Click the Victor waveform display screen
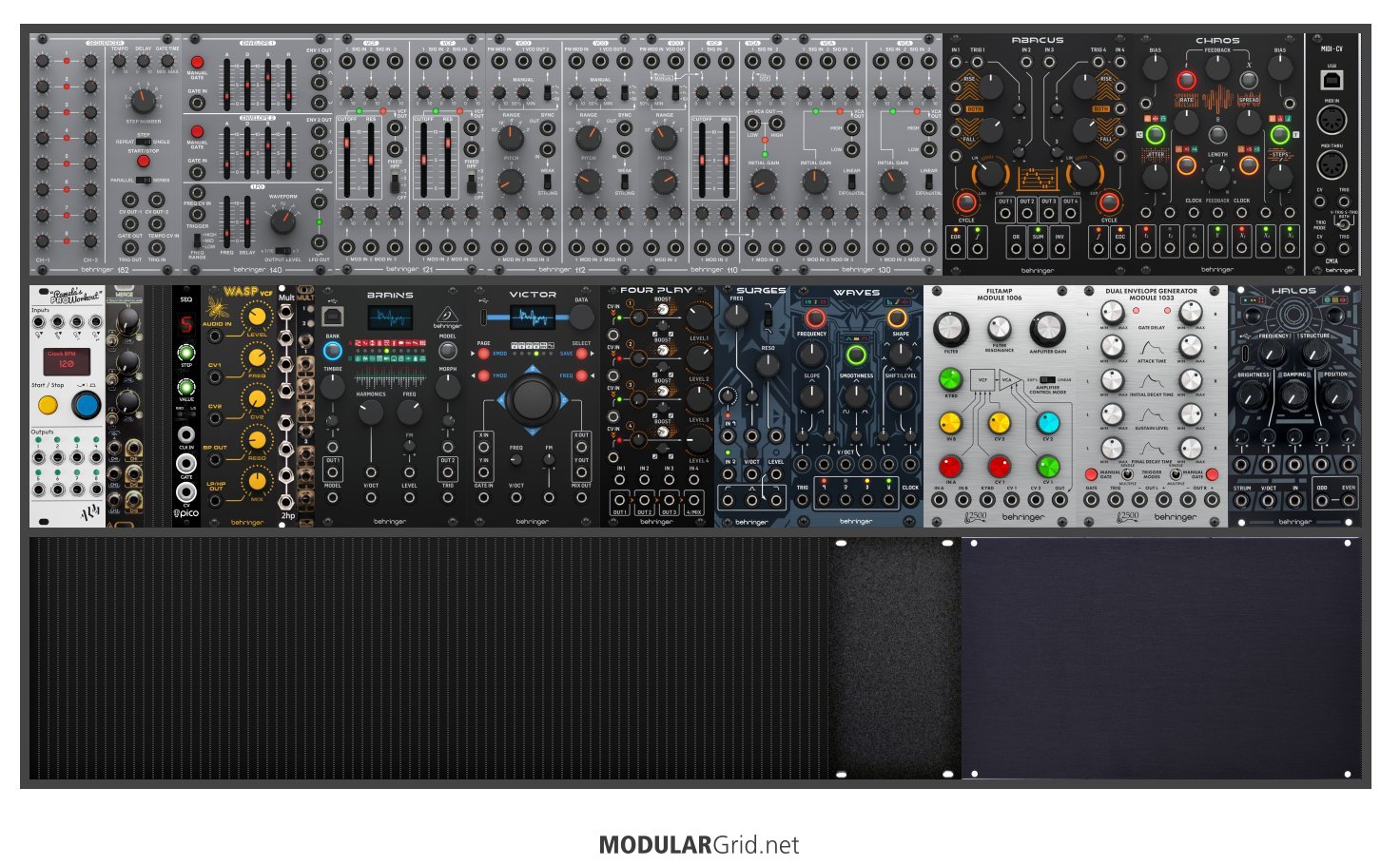The height and width of the screenshot is (865, 1400). 532,317
